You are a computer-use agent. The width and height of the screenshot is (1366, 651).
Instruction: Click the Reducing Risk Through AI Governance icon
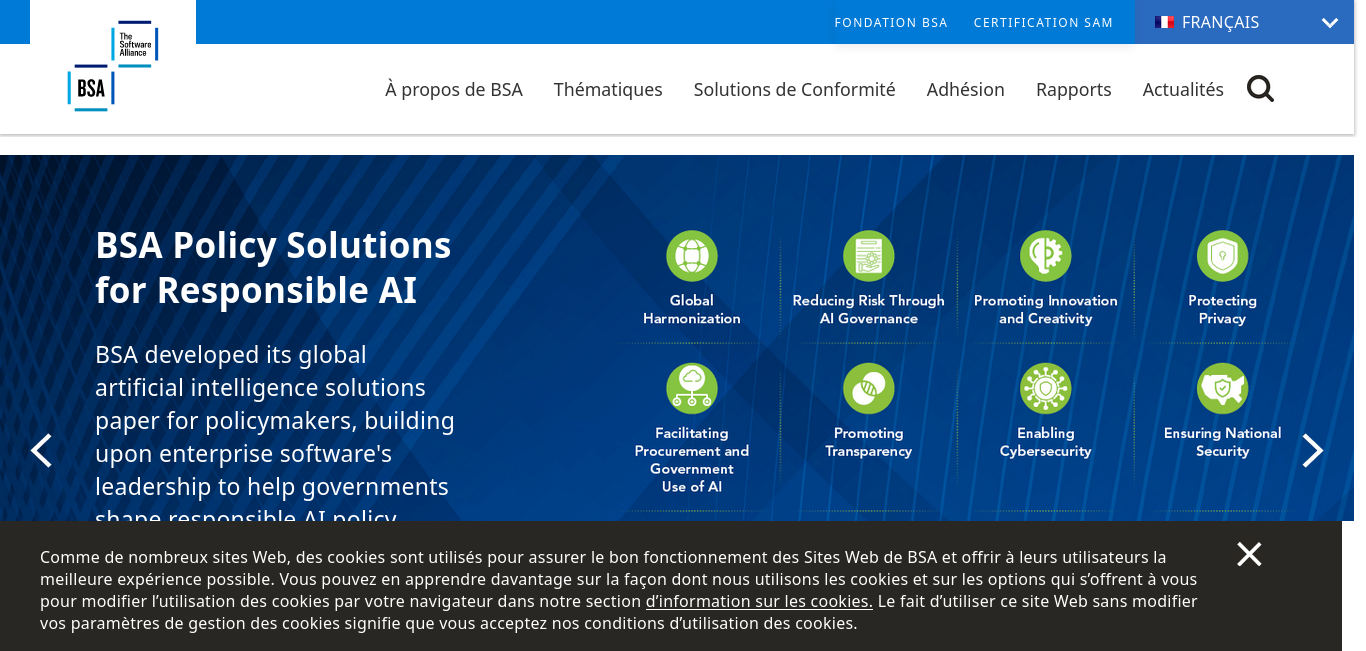pos(869,256)
